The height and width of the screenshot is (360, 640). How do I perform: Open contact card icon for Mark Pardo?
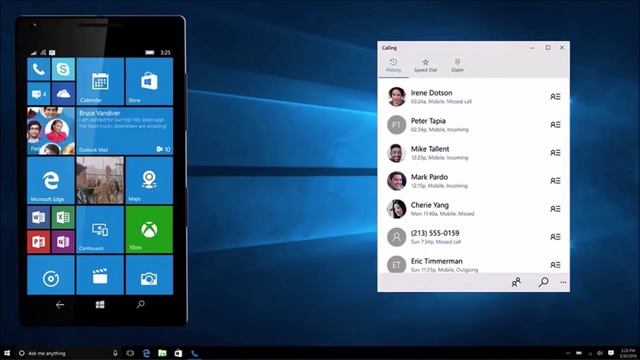(x=555, y=181)
